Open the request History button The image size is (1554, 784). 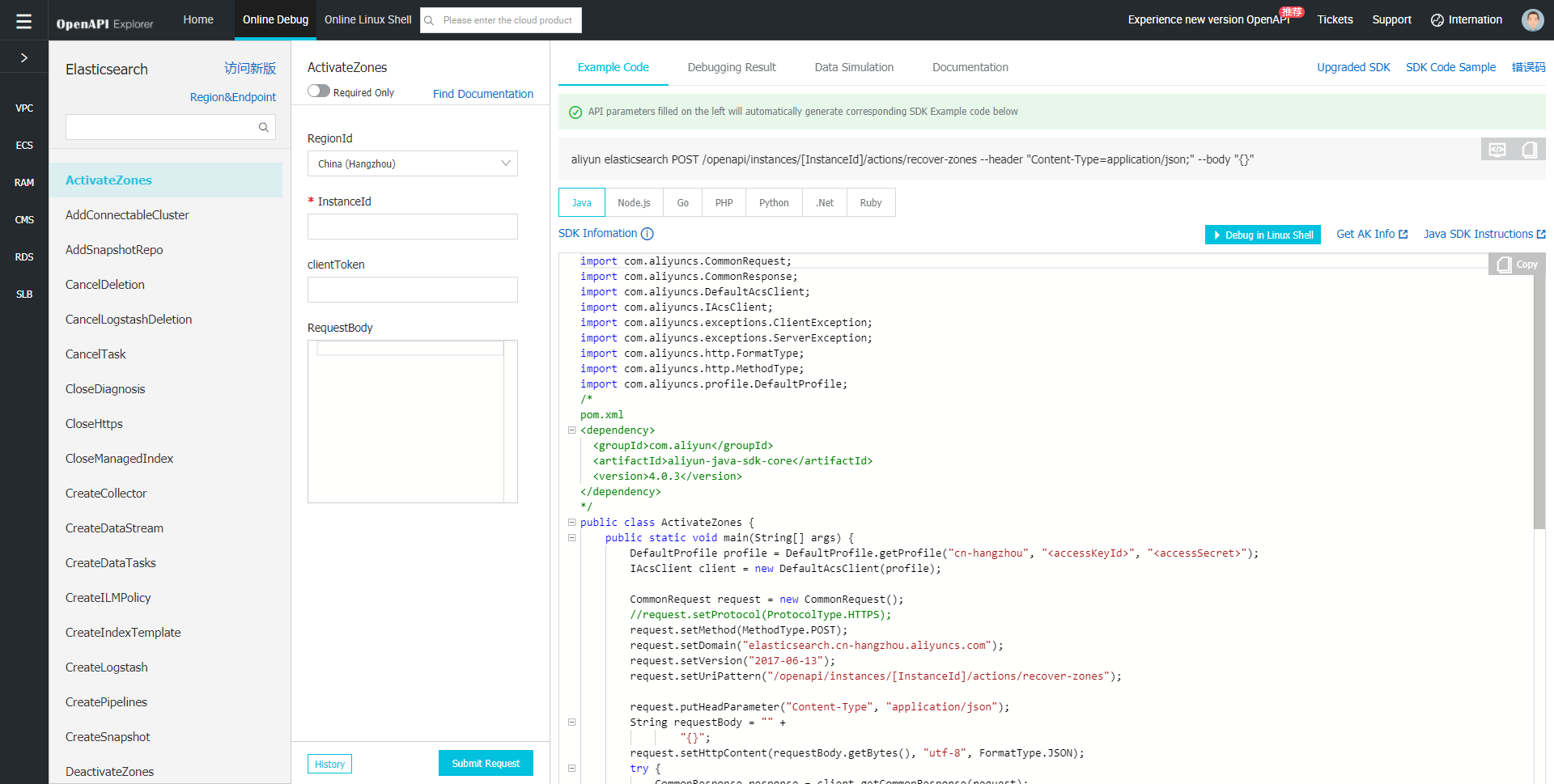click(x=329, y=764)
